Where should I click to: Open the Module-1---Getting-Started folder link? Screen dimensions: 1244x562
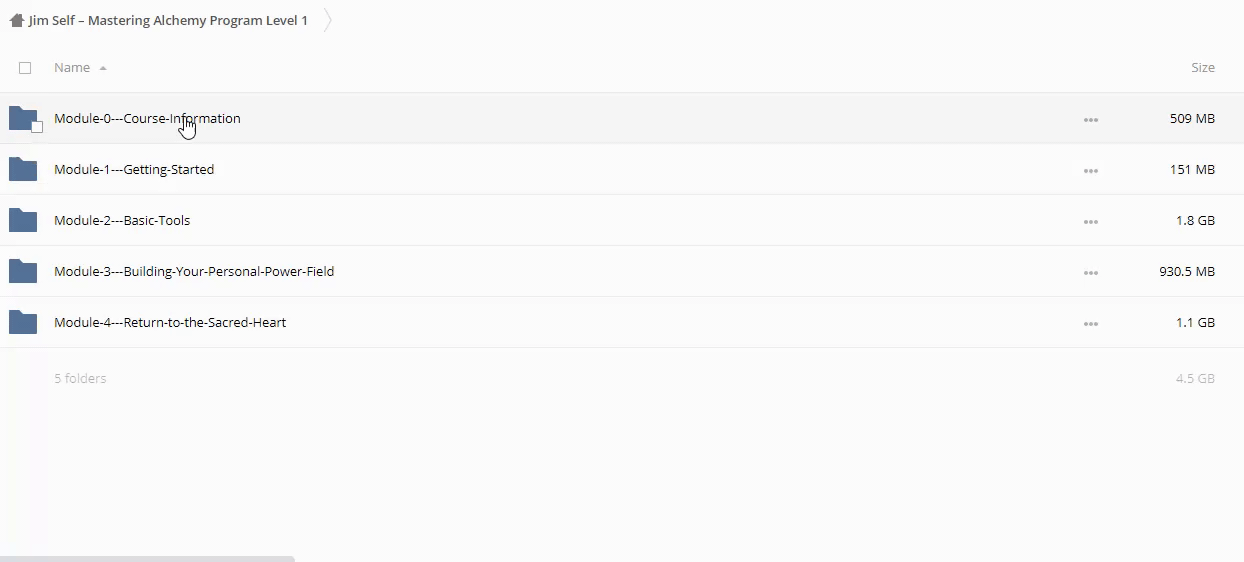click(x=134, y=169)
